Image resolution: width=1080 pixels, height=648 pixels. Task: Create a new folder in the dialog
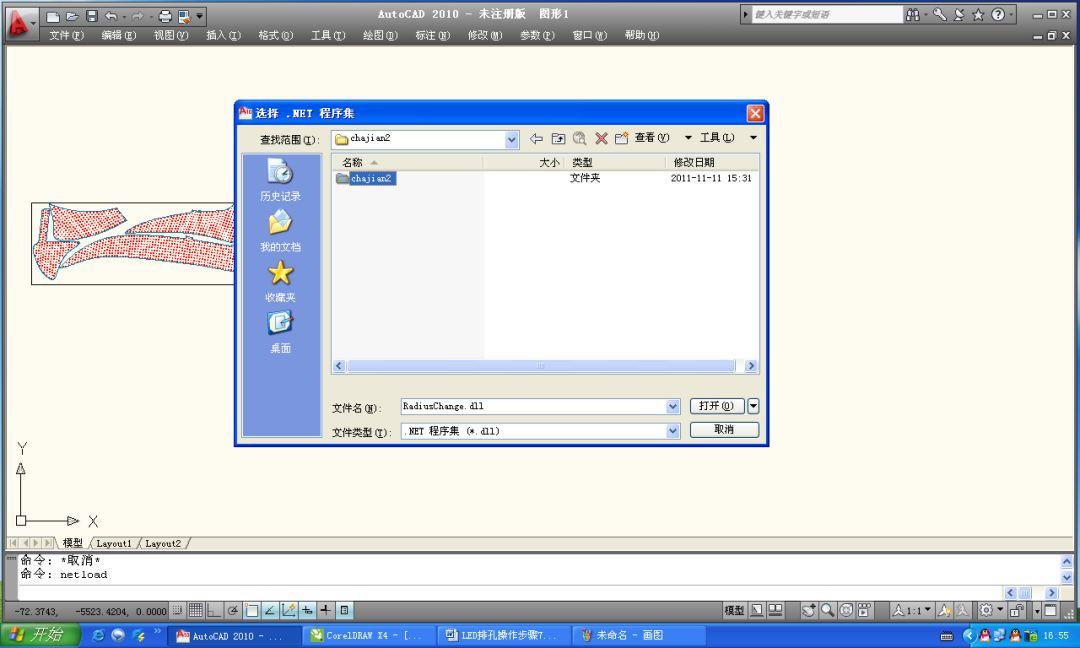tap(621, 139)
